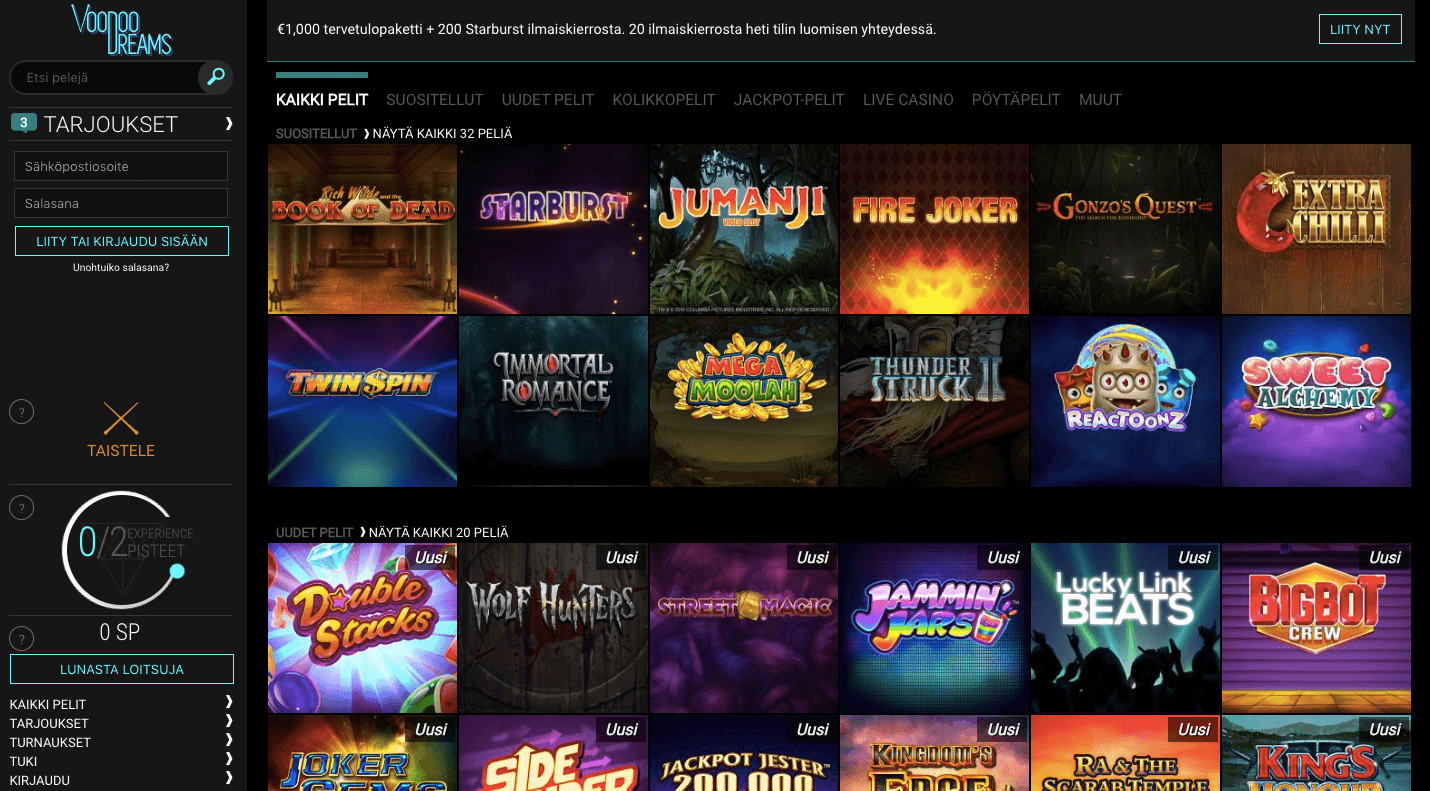Open the Thunderstruck II game
The image size is (1430, 791).
pyautogui.click(x=934, y=401)
